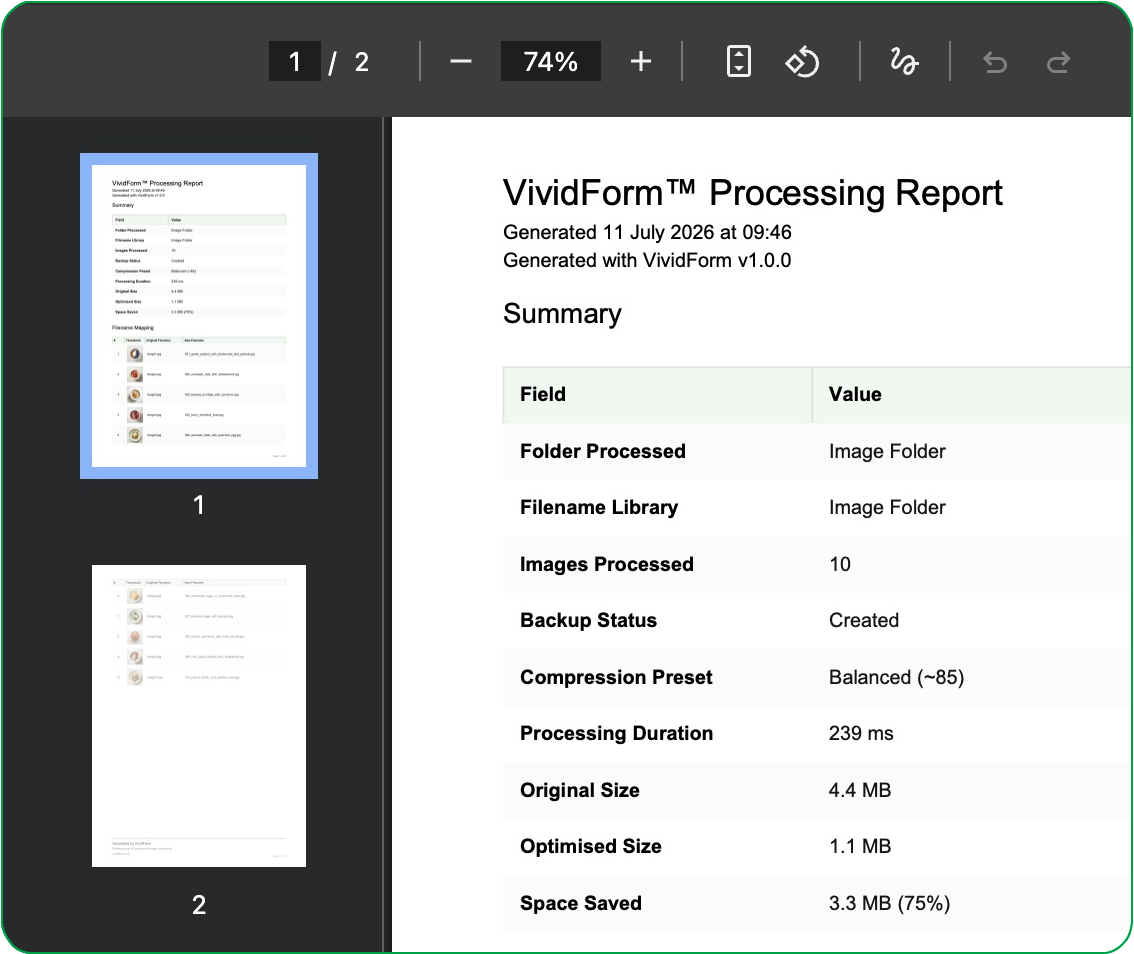
Task: Click the 'Filename Library' row label
Action: [x=599, y=508]
